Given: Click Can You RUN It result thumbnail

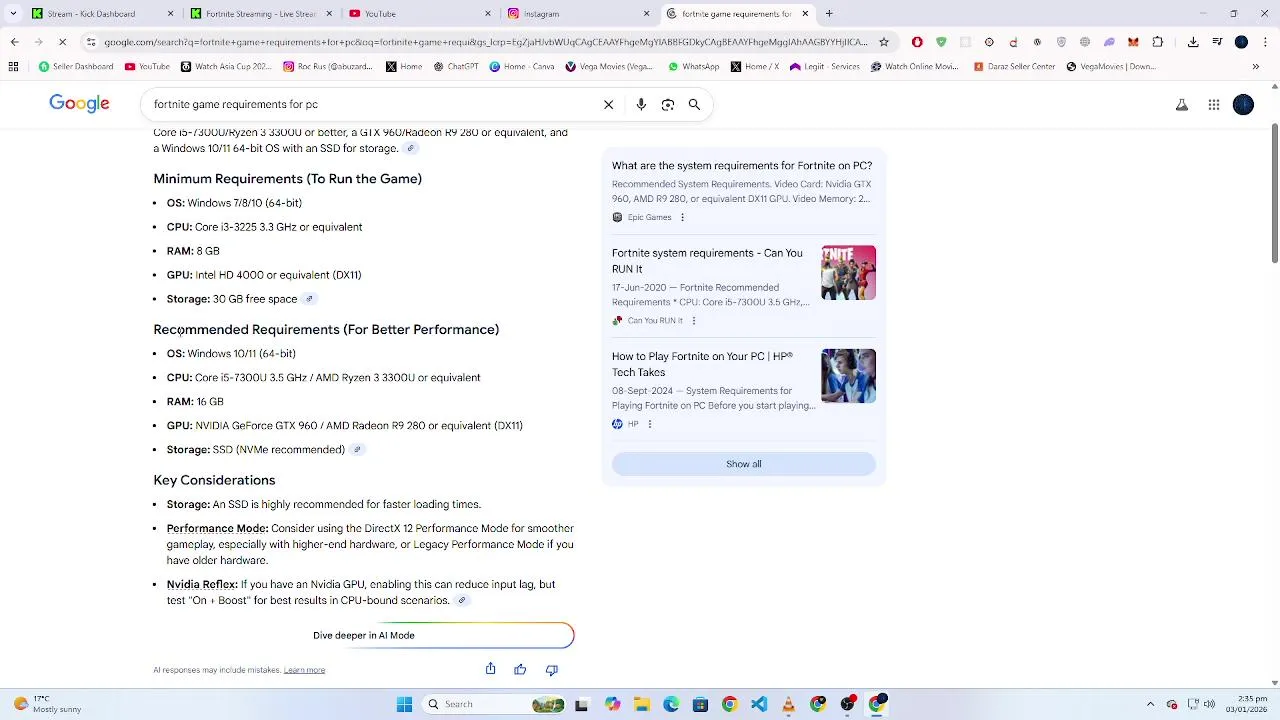Looking at the screenshot, I should coord(848,273).
